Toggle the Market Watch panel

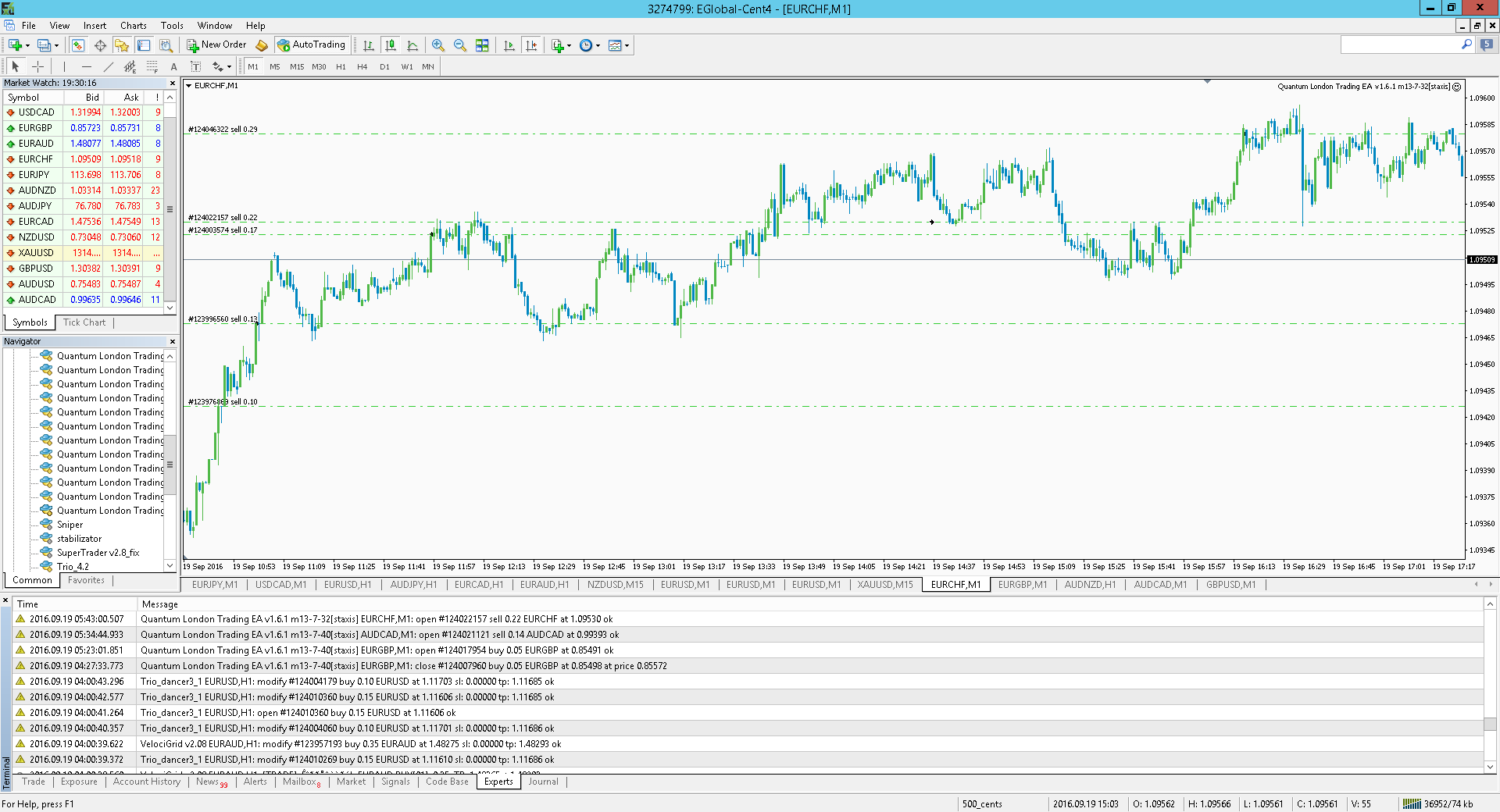point(78,45)
